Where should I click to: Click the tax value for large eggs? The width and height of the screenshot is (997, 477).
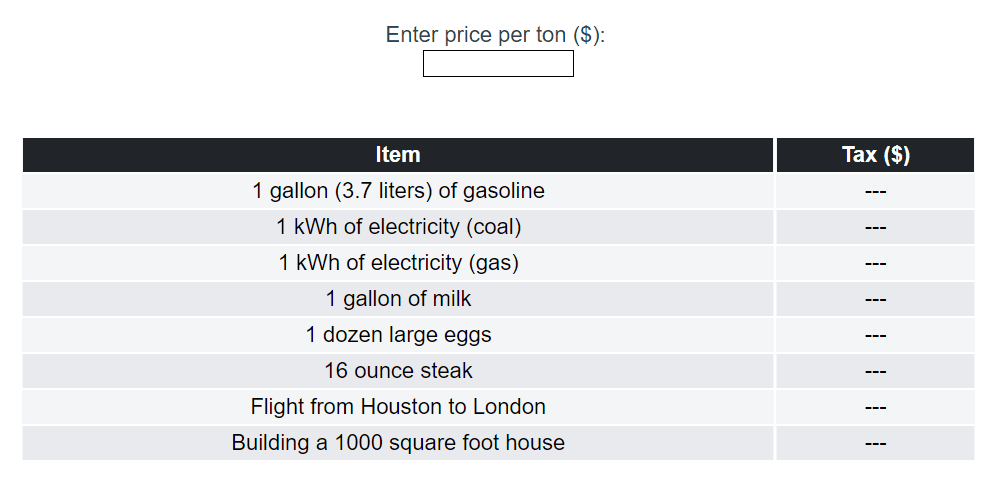click(x=875, y=335)
